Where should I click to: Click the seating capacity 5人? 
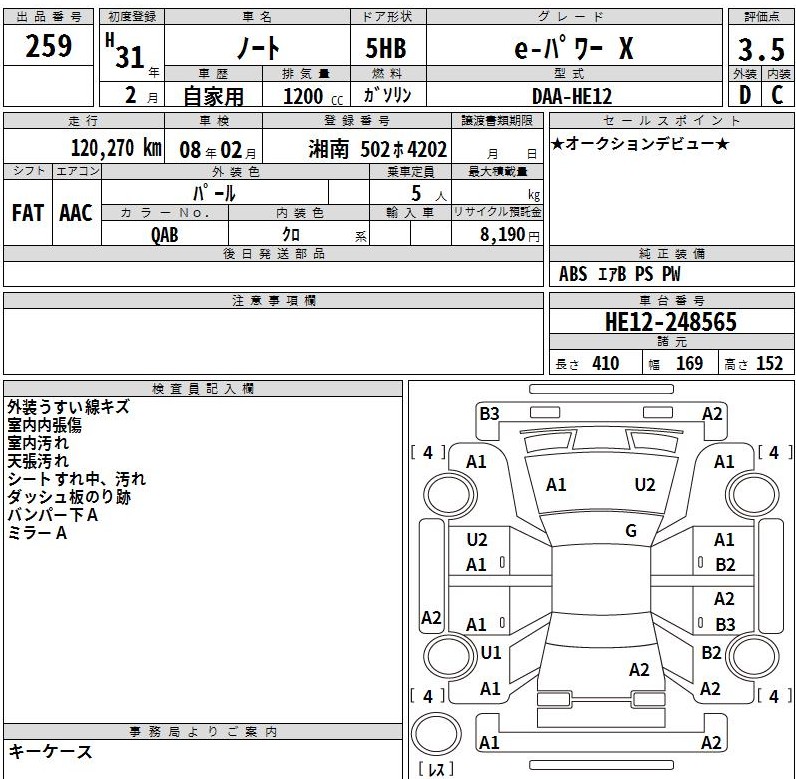pyautogui.click(x=428, y=193)
